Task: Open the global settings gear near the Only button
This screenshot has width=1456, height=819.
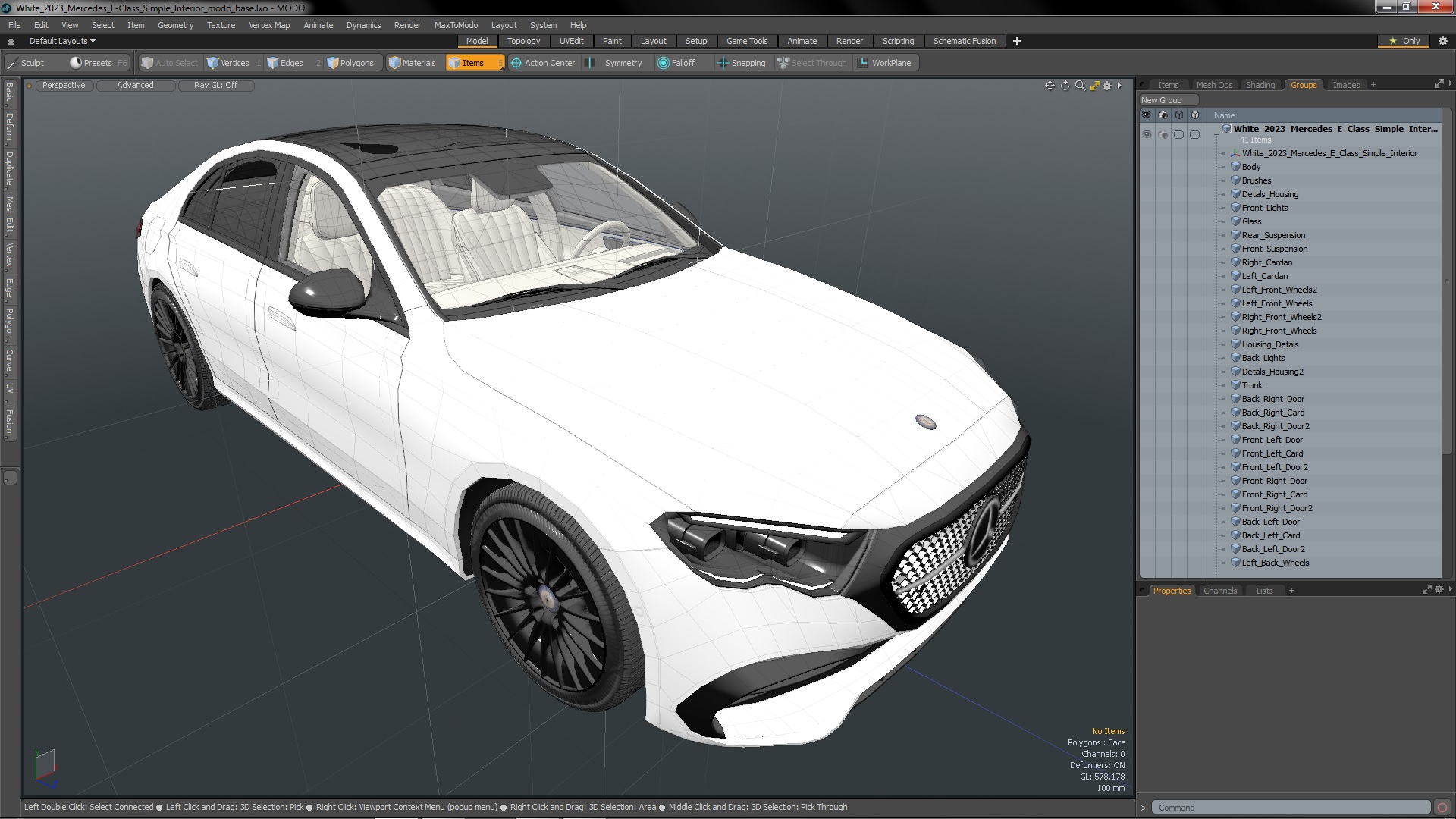Action: point(1443,41)
